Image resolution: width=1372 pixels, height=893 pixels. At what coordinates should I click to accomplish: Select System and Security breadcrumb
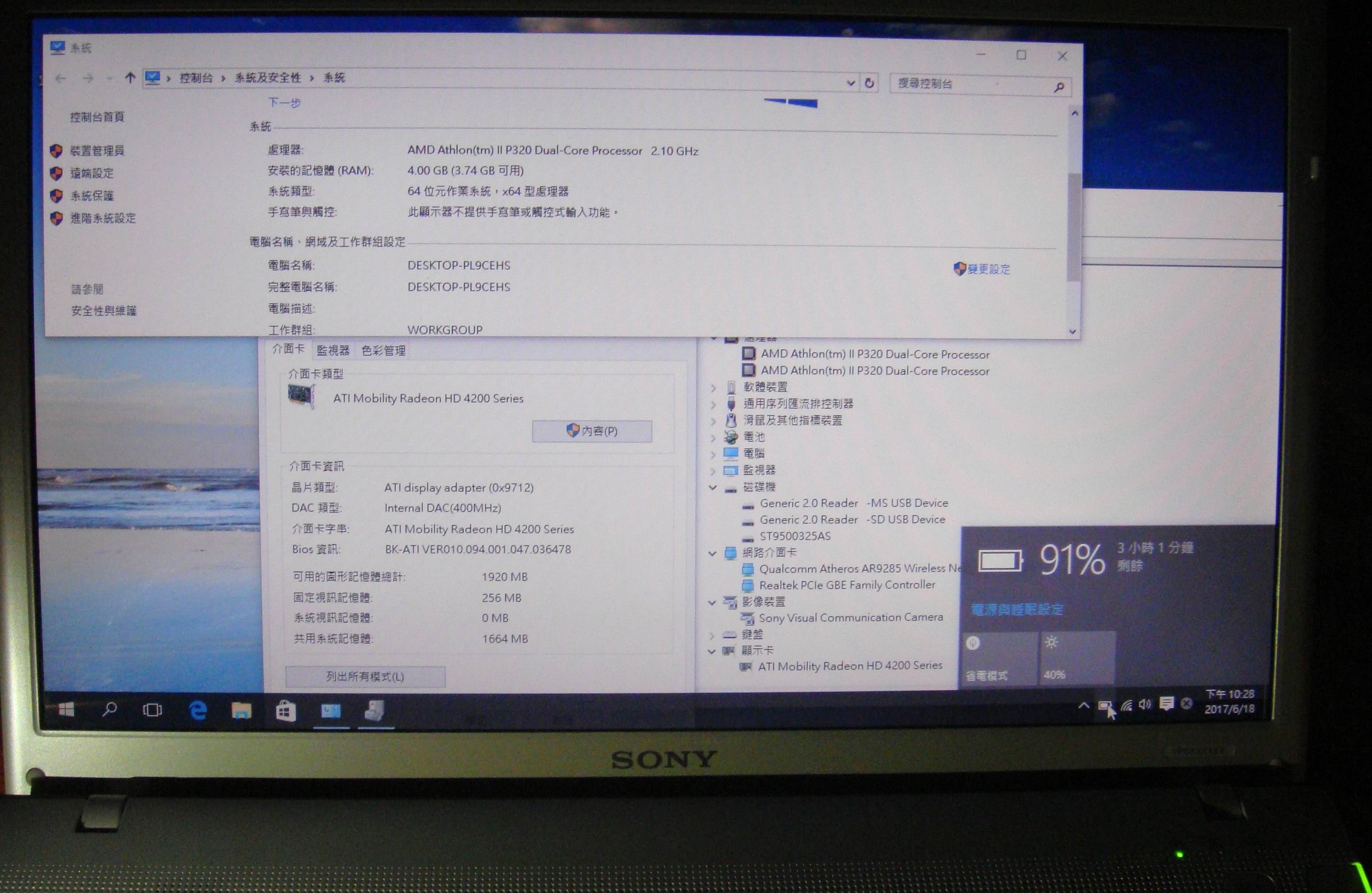pyautogui.click(x=268, y=78)
